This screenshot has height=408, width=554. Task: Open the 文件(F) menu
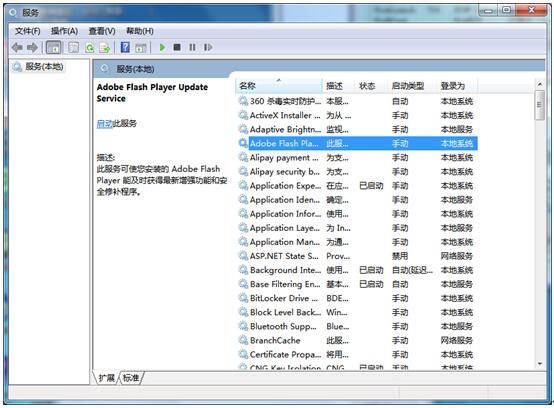[x=27, y=31]
